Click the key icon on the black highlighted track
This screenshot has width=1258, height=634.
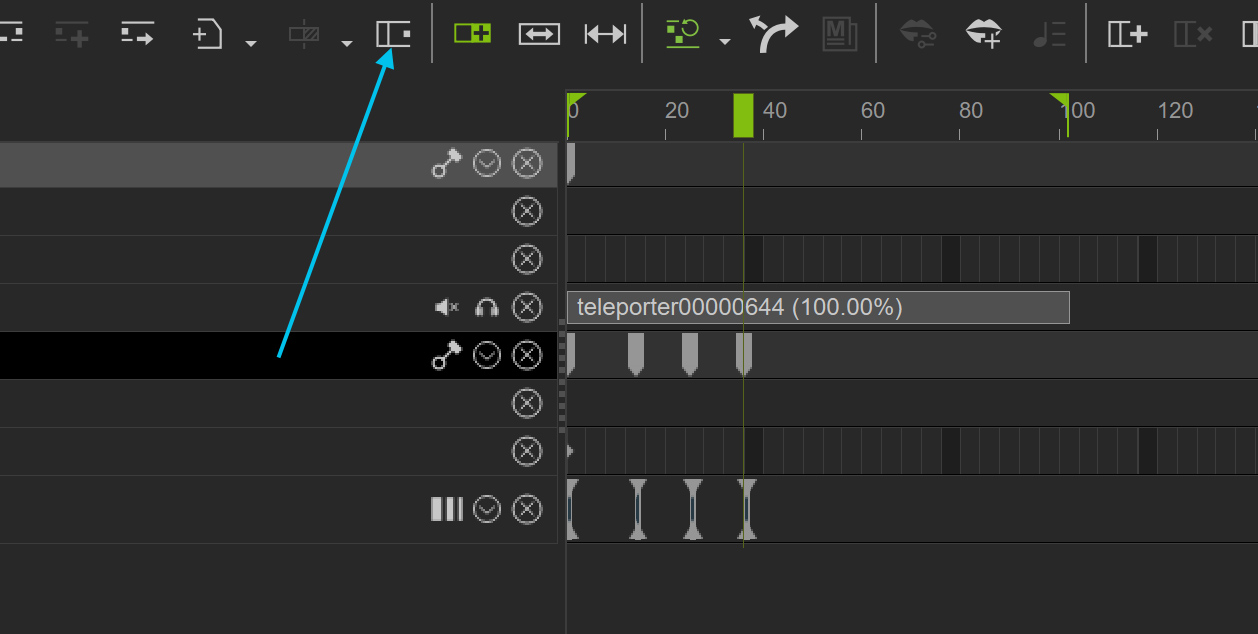446,356
